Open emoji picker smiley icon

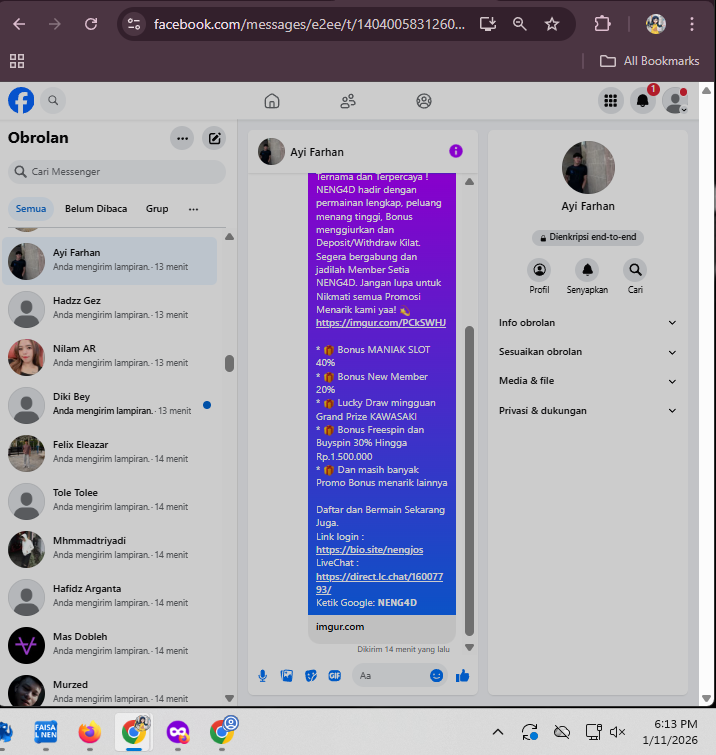point(436,676)
